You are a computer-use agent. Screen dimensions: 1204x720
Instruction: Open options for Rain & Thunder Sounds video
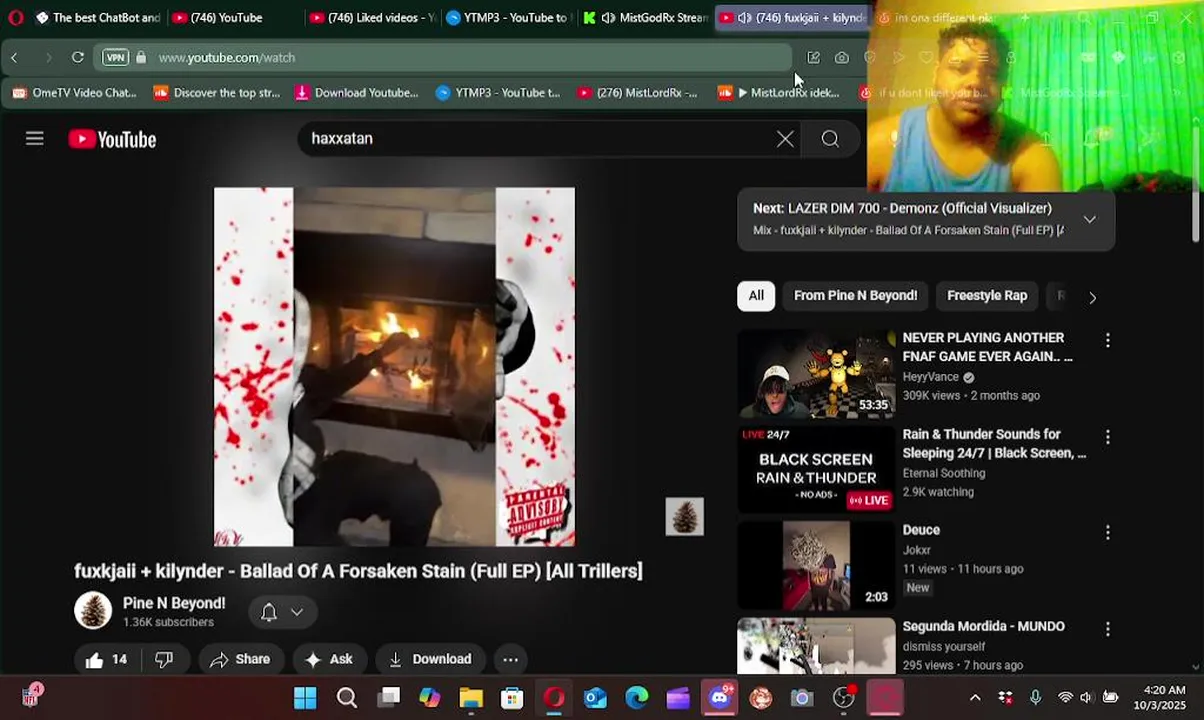pos(1107,437)
